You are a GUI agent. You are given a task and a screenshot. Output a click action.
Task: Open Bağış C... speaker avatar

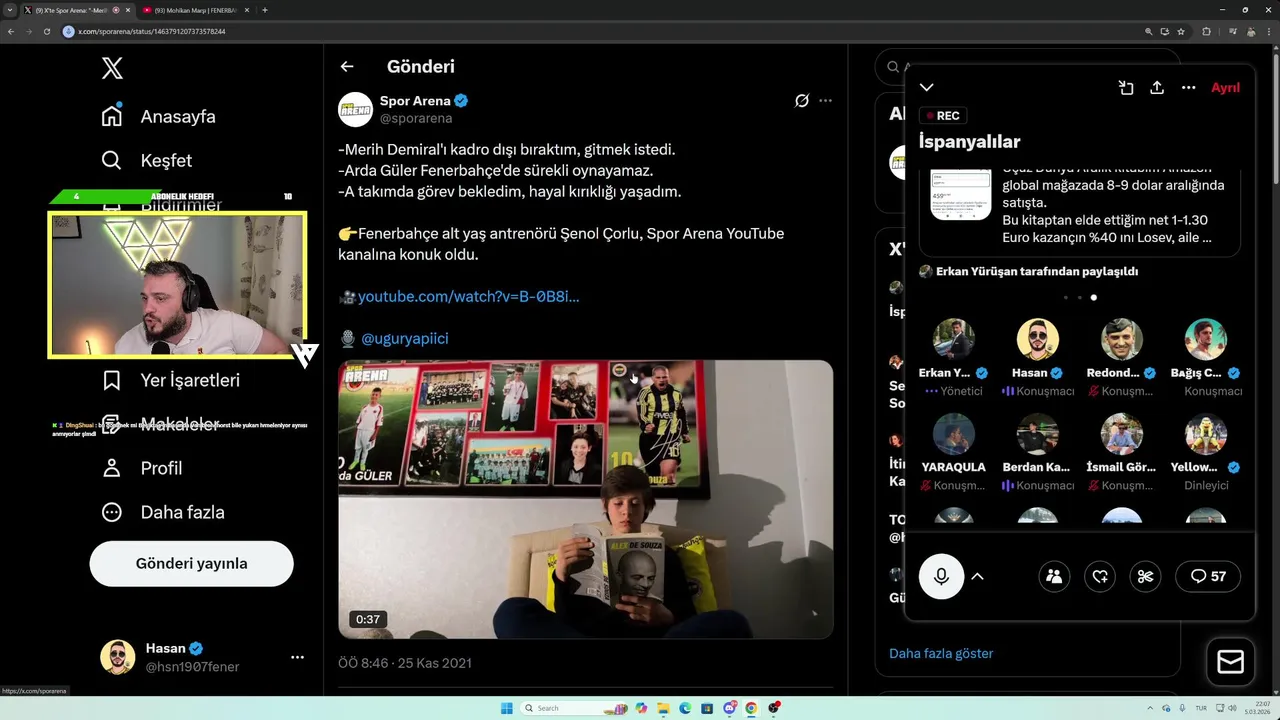[x=1205, y=339]
